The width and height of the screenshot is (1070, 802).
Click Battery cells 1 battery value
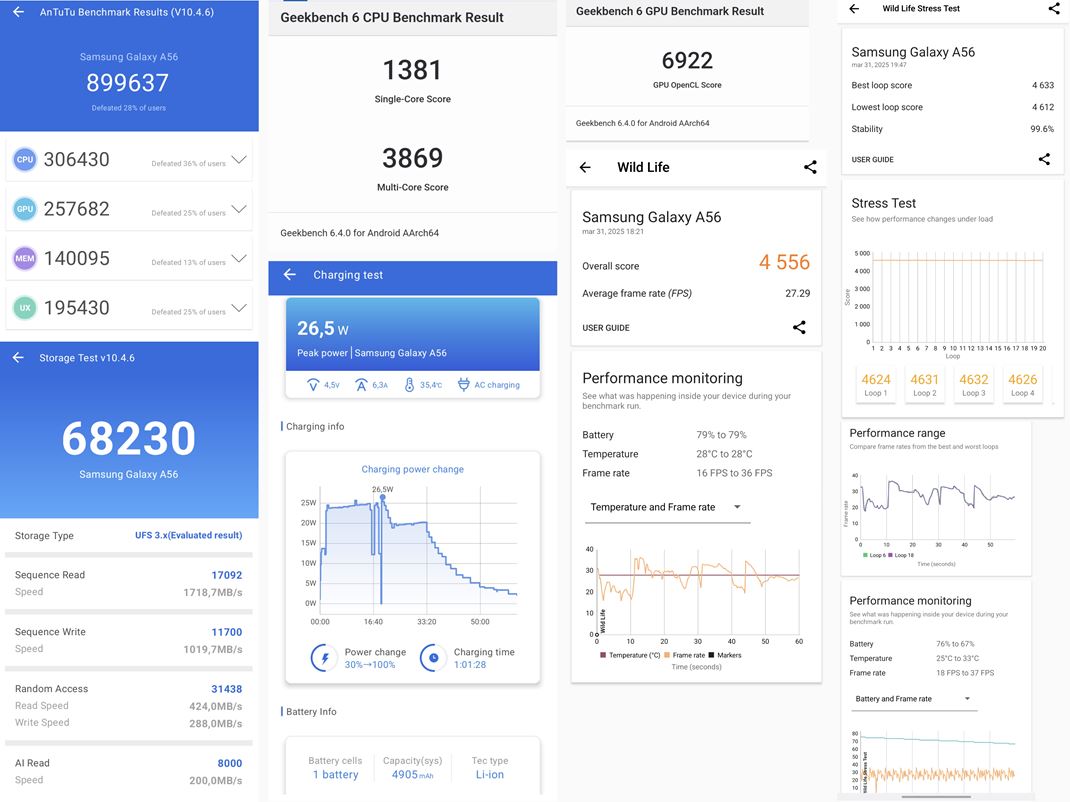tap(335, 775)
